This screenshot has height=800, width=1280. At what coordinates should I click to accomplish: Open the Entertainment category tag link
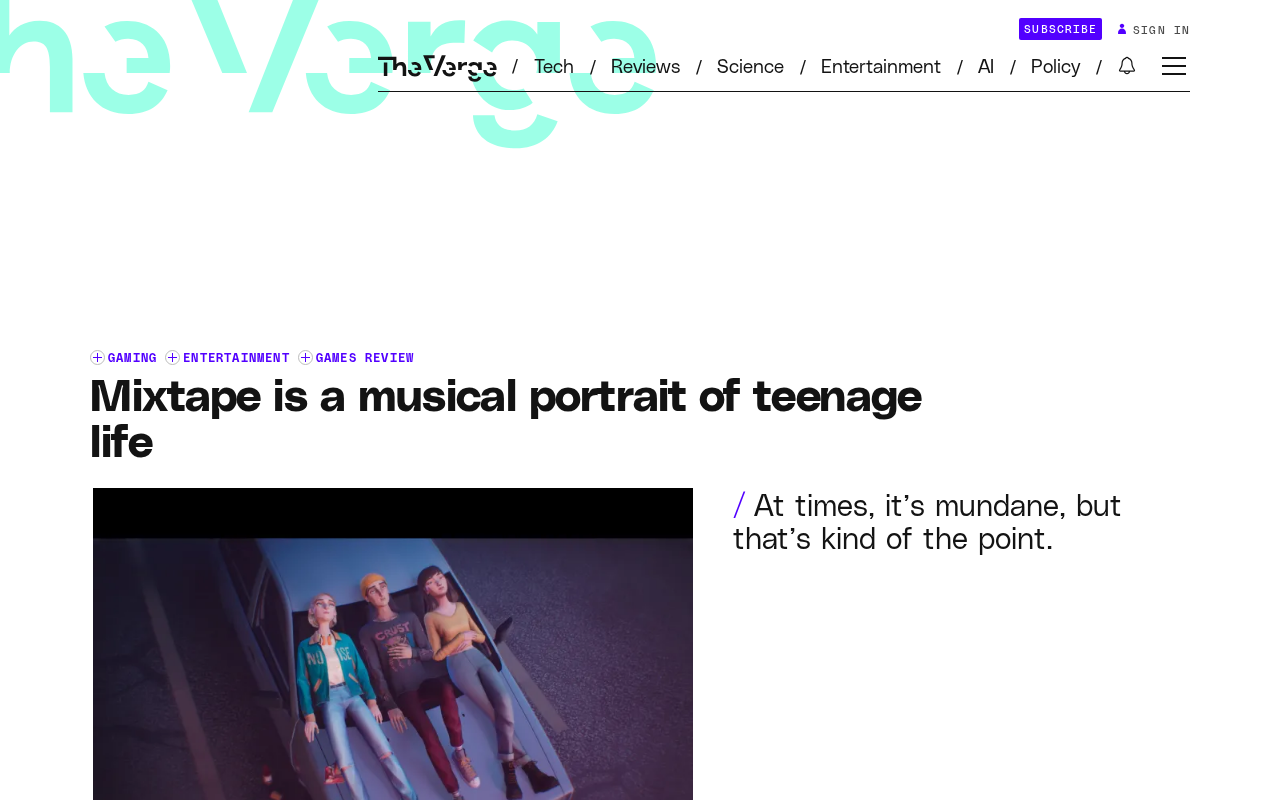coord(236,358)
